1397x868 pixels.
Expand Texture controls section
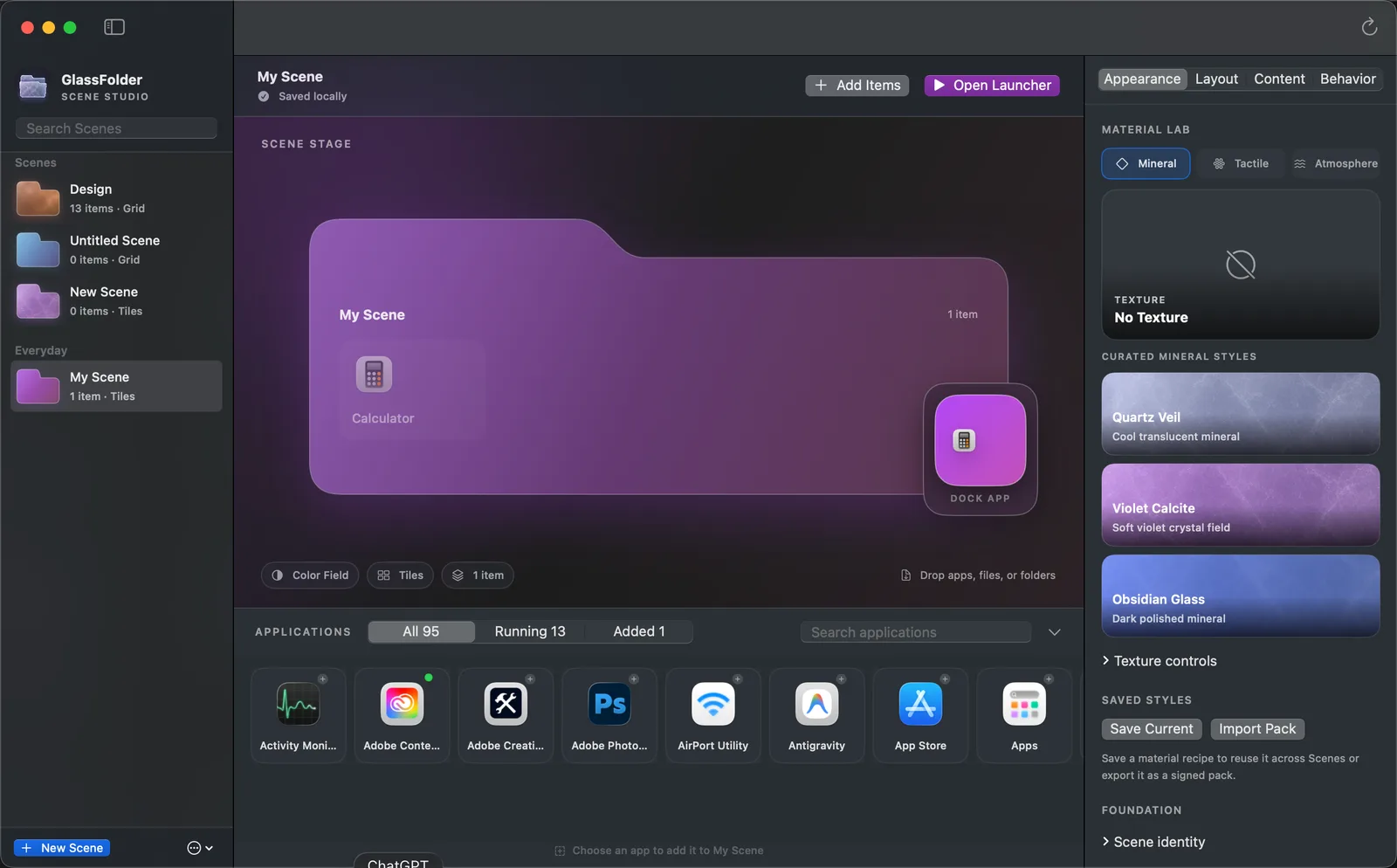(1160, 661)
